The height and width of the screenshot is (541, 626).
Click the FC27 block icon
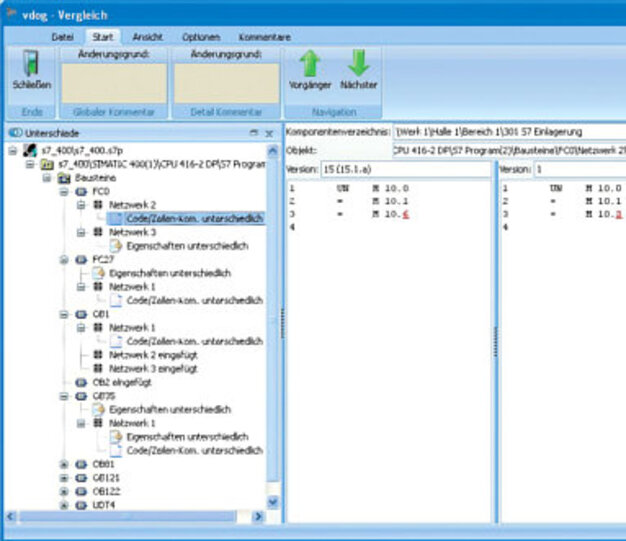81,260
